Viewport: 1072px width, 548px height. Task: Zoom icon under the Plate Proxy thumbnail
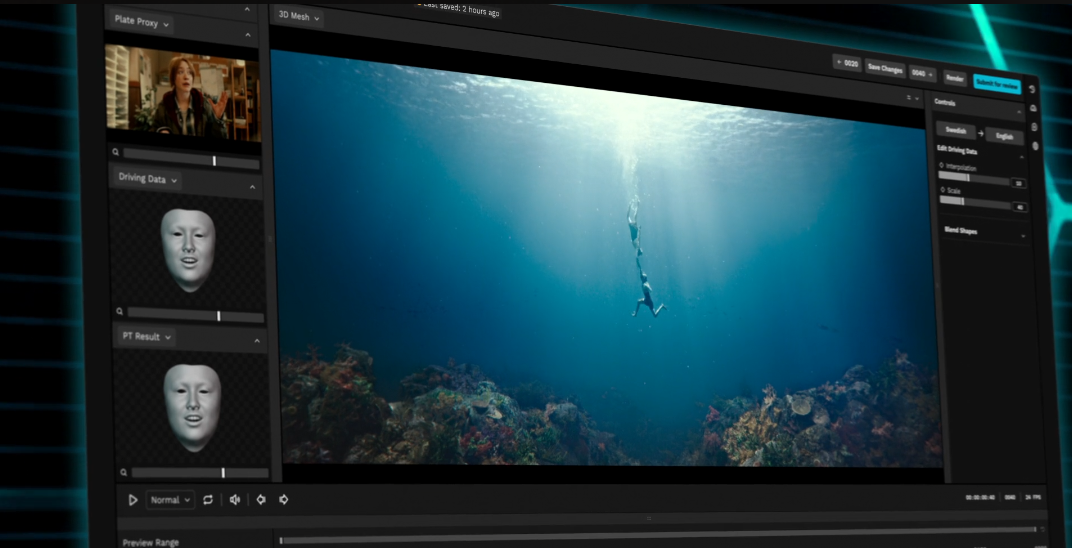116,153
